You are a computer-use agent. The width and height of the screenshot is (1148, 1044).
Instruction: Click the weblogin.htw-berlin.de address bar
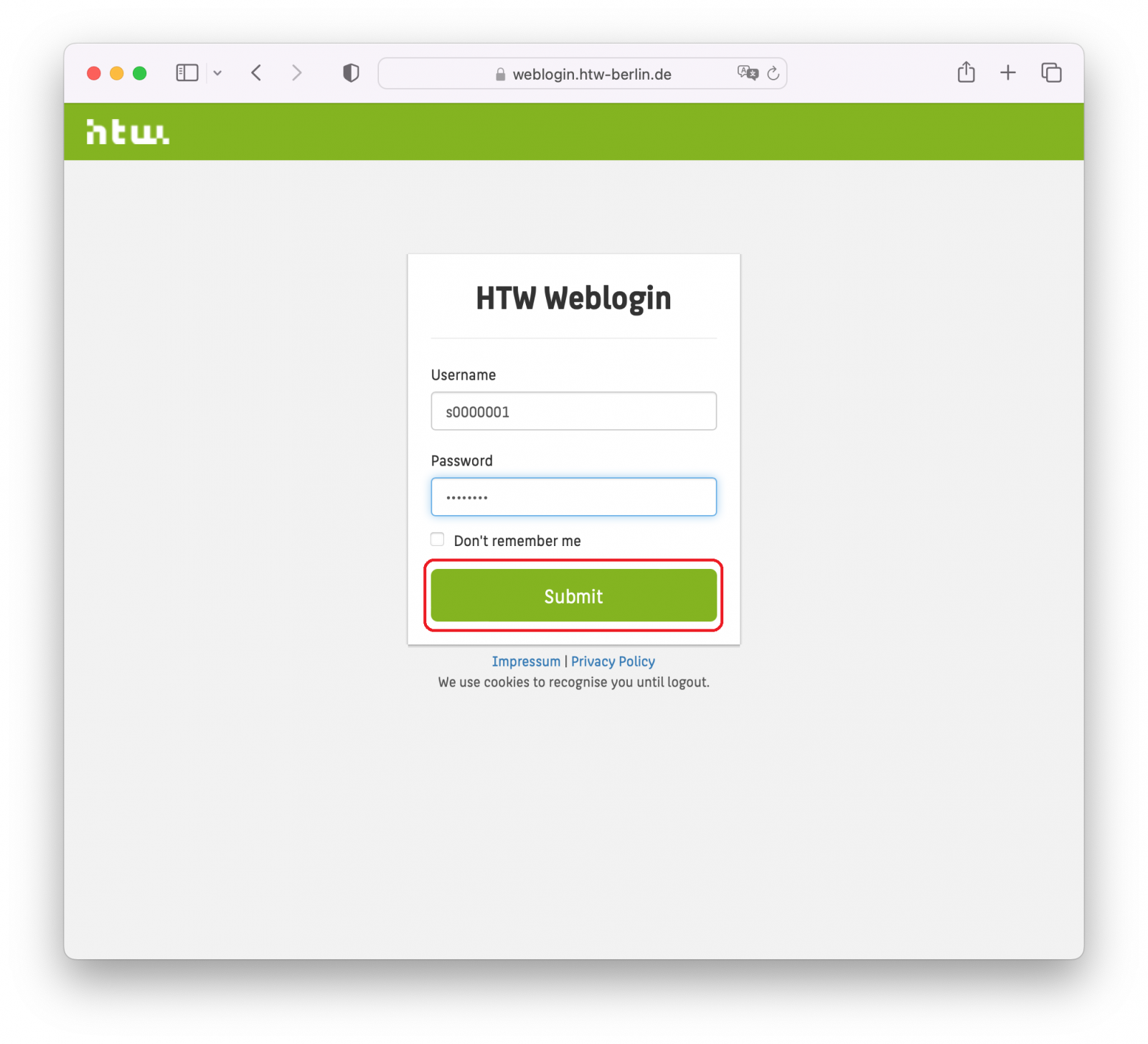[x=582, y=73]
